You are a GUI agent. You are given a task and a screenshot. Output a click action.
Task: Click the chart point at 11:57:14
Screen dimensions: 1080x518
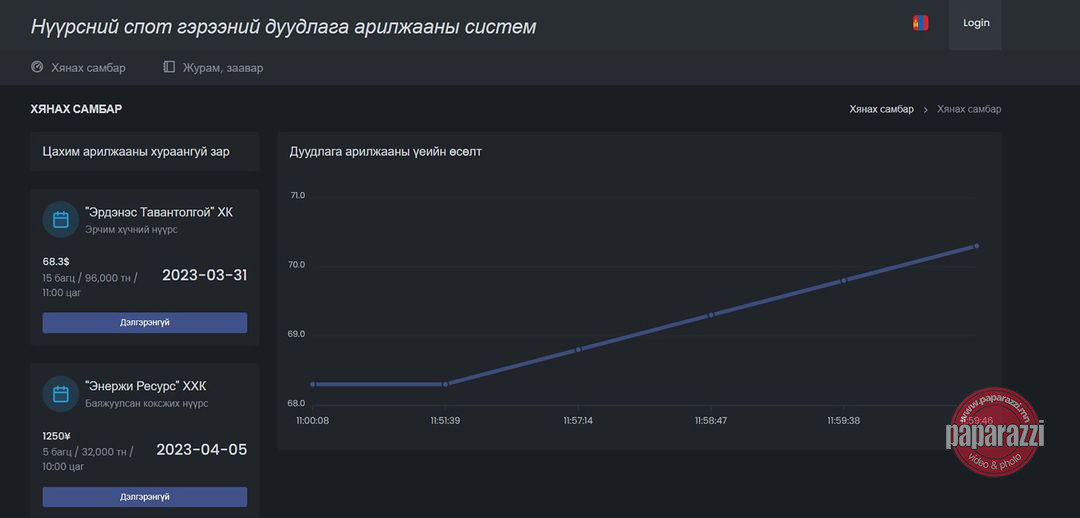pos(578,349)
